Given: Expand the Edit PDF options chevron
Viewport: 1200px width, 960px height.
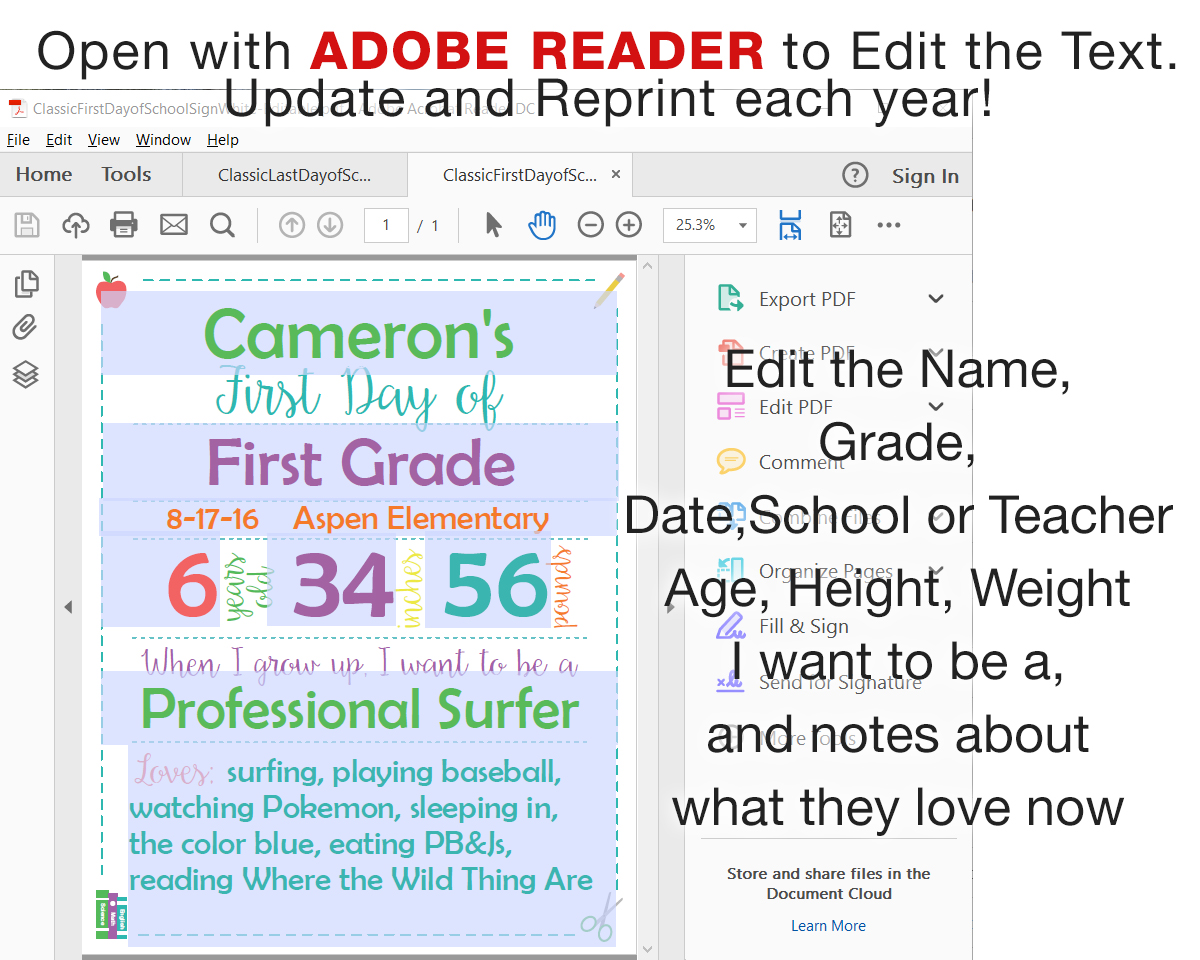Looking at the screenshot, I should (936, 406).
